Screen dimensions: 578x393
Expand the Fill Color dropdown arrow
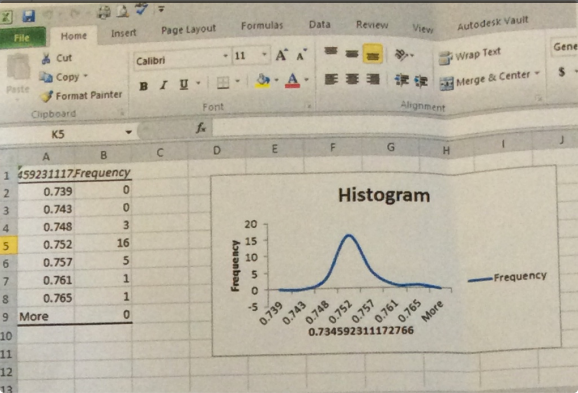(276, 80)
